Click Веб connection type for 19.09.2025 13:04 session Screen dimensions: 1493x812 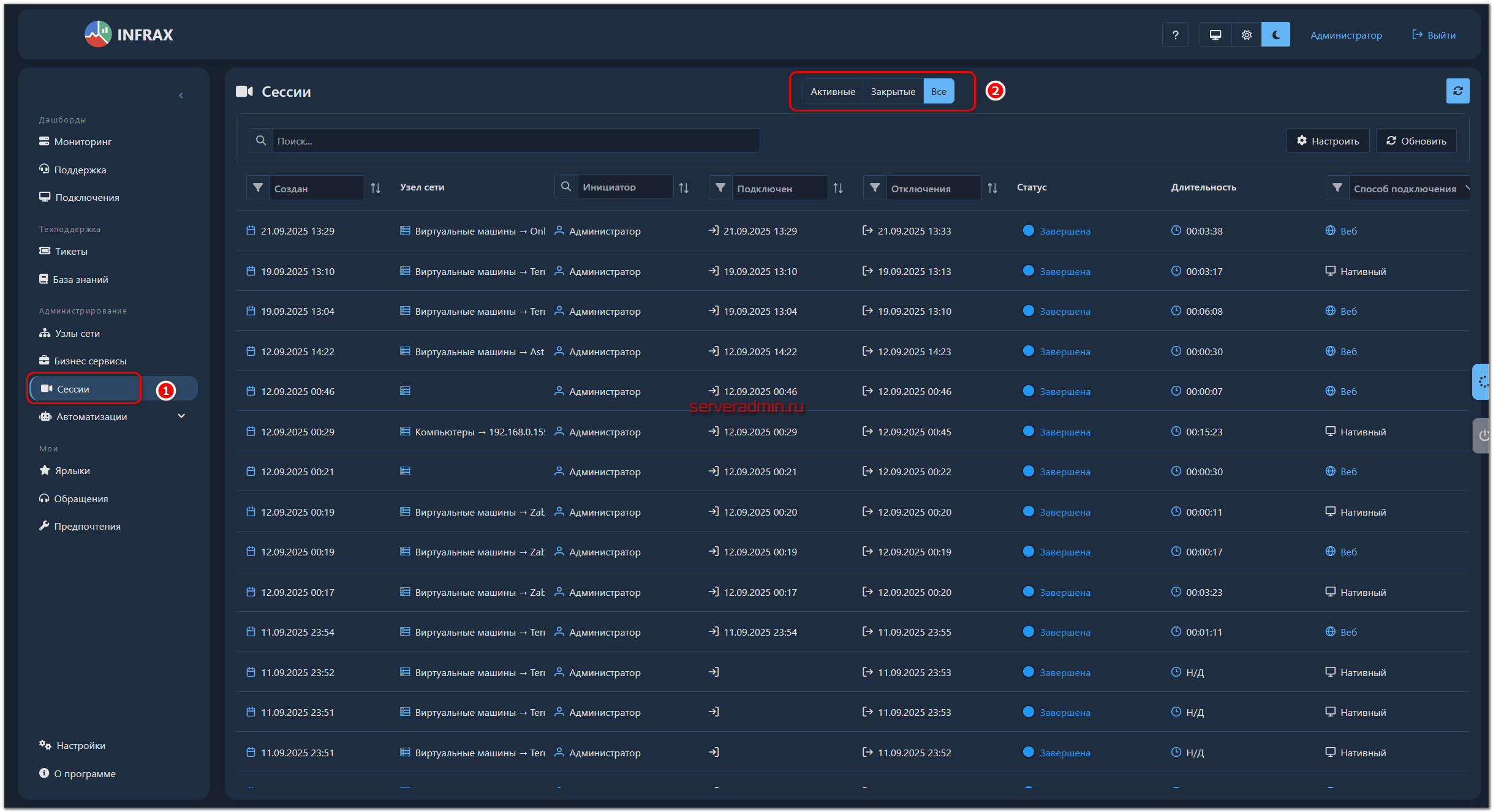(x=1348, y=311)
